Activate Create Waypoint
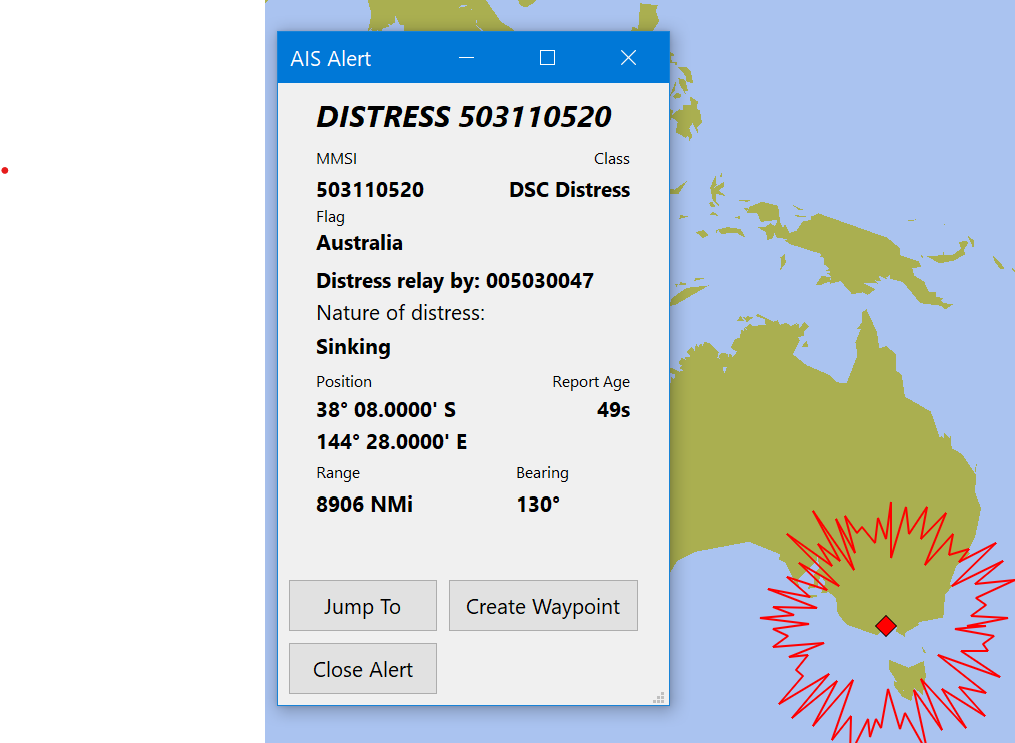This screenshot has width=1015, height=743. point(543,605)
